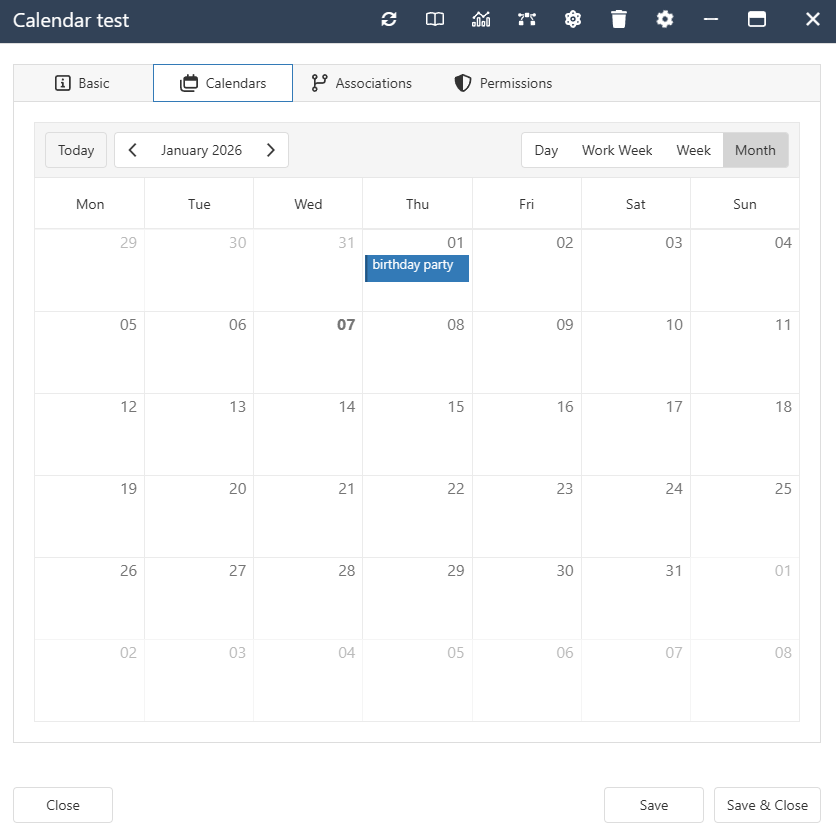Screen dimensions: 836x839
Task: Open the January 2026 date picker
Action: click(201, 149)
